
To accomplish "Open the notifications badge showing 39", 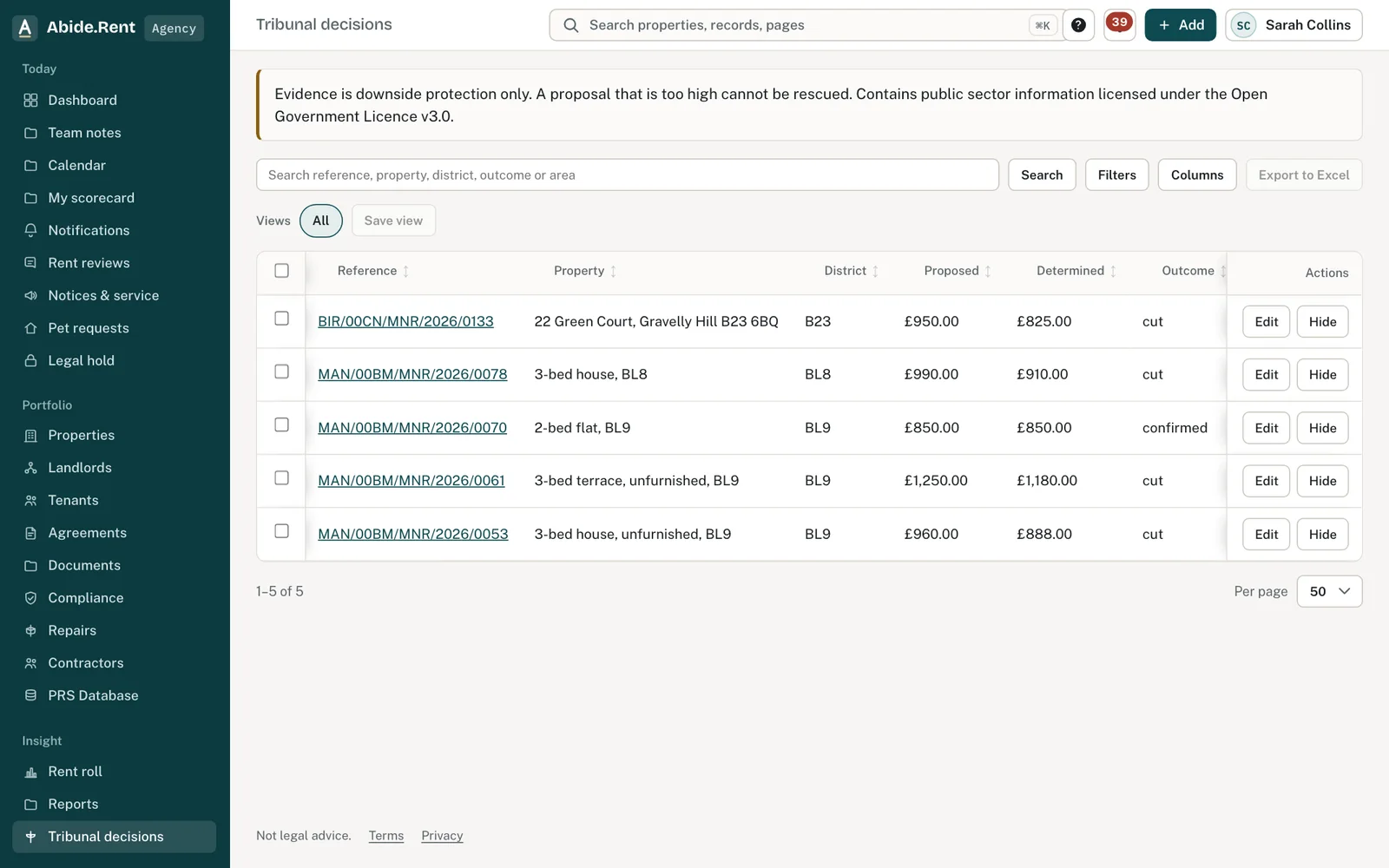I will (x=1119, y=24).
